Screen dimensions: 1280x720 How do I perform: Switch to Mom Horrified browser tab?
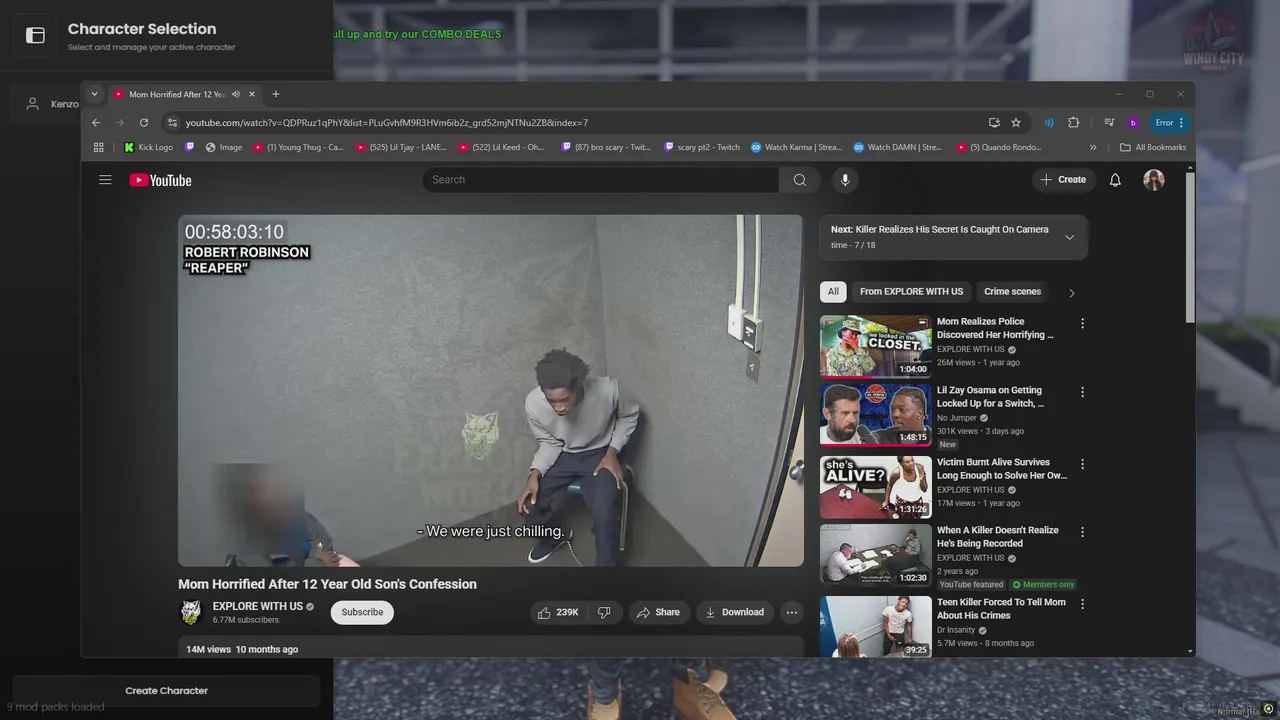tap(175, 94)
